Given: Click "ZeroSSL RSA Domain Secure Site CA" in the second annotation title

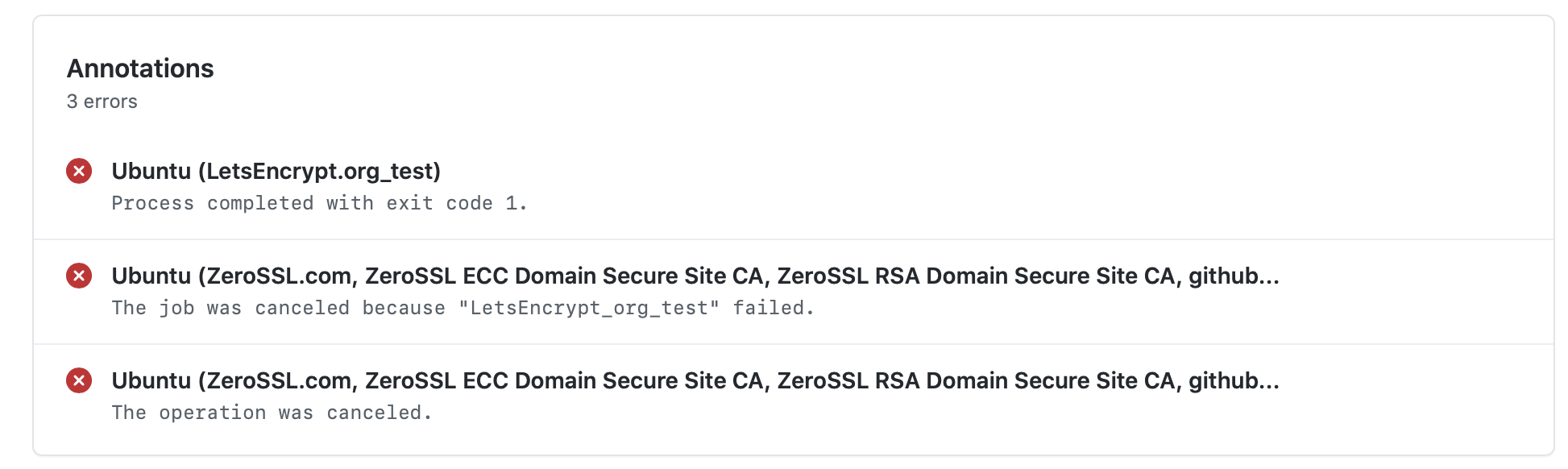Looking at the screenshot, I should coord(976,276).
